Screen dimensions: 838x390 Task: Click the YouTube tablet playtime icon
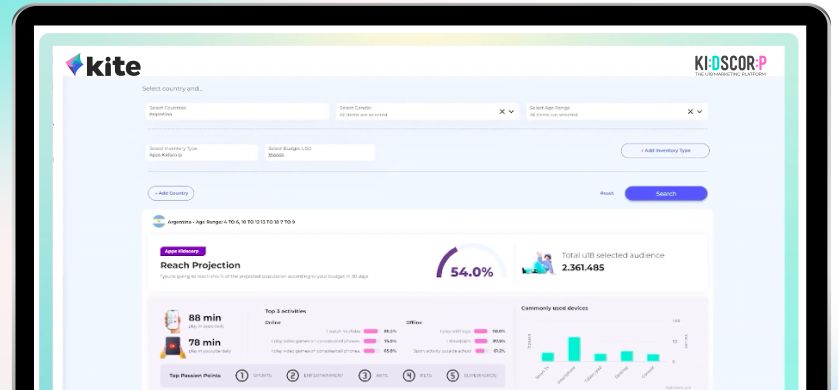coord(172,347)
